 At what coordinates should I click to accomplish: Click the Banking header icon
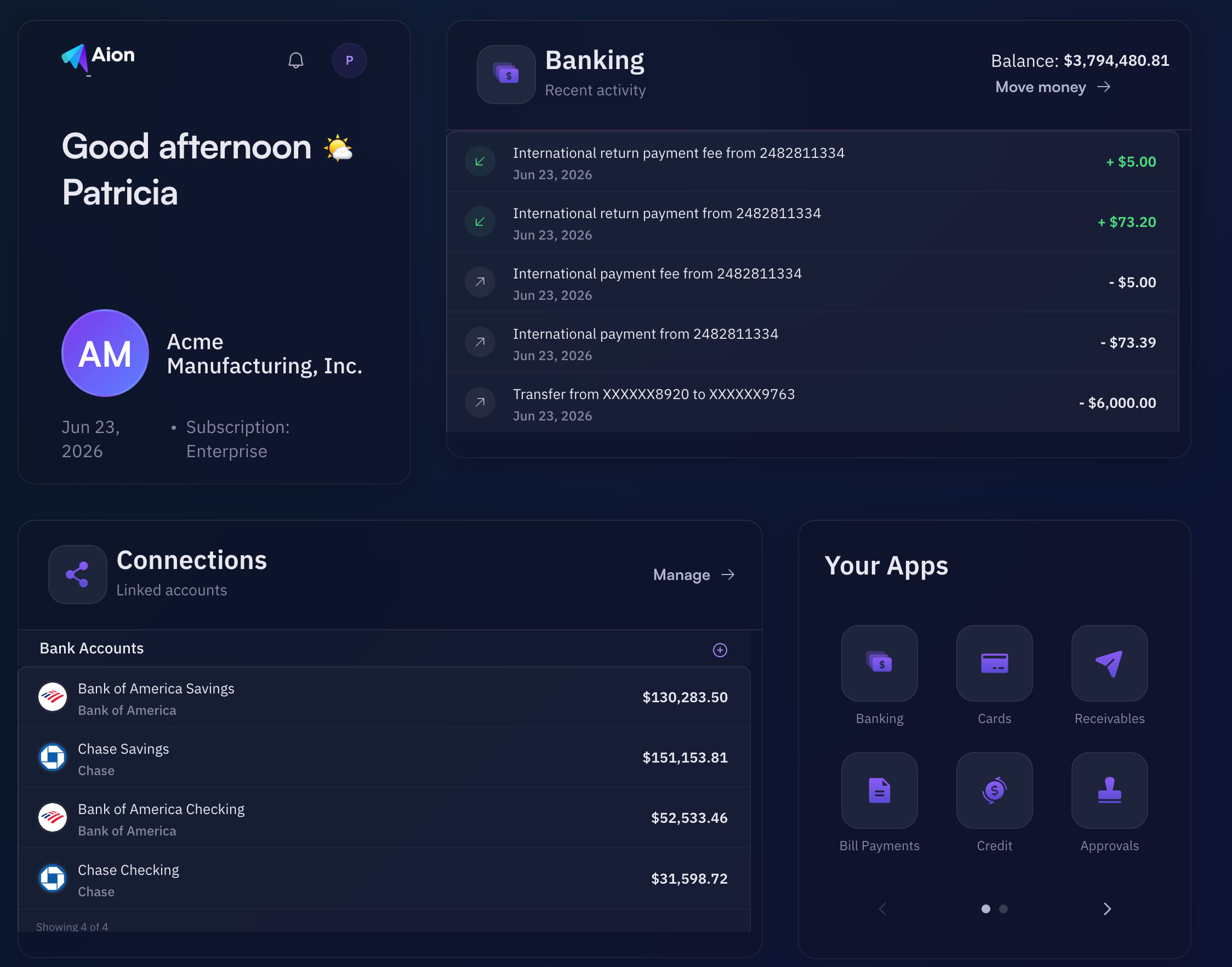coord(506,75)
